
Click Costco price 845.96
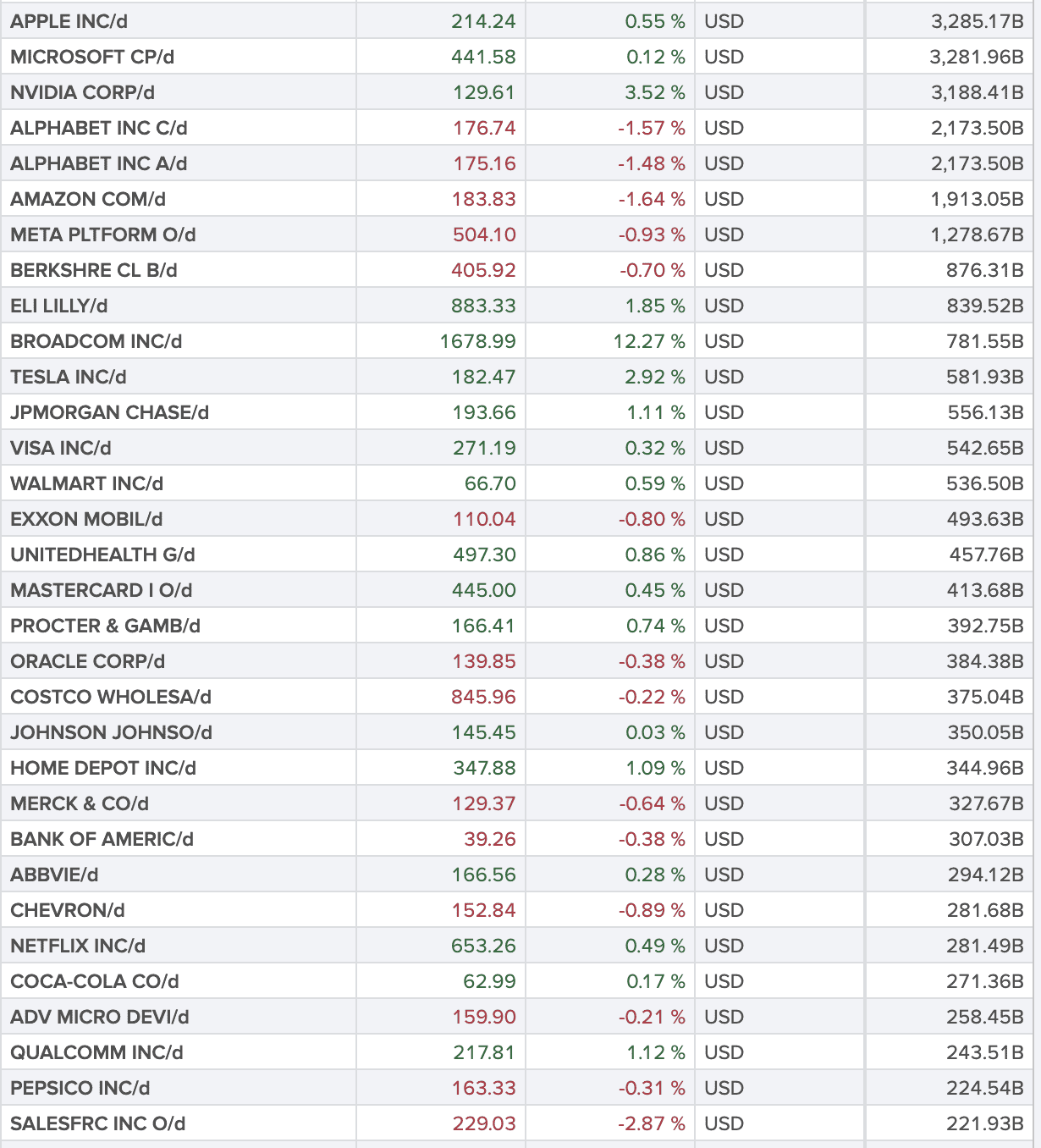[x=483, y=697]
